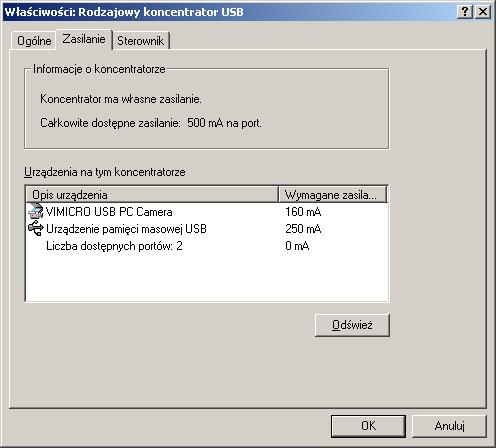This screenshot has width=496, height=448.
Task: Select Urządzenie pamięci masowej USB row
Action: [x=207, y=229]
